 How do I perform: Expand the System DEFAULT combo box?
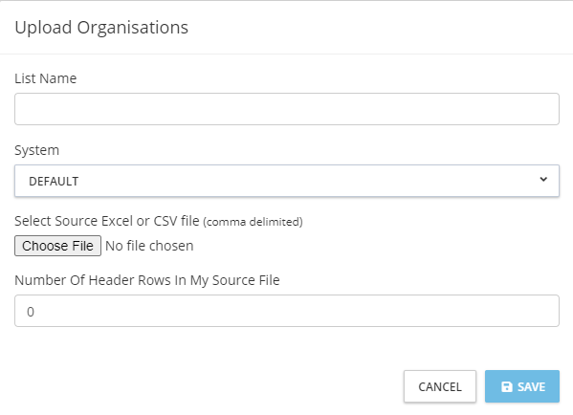(287, 181)
